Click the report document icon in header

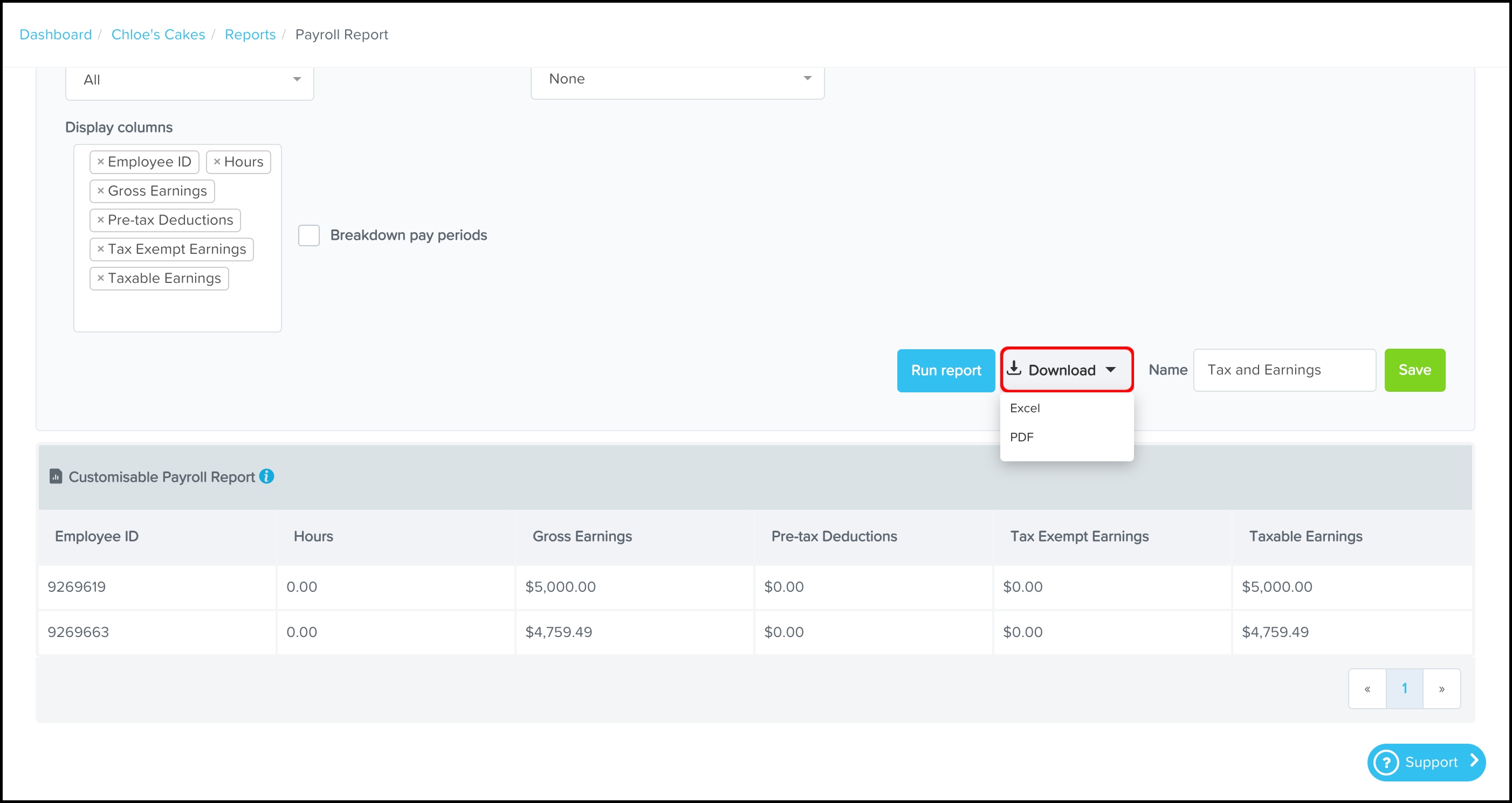tap(56, 476)
